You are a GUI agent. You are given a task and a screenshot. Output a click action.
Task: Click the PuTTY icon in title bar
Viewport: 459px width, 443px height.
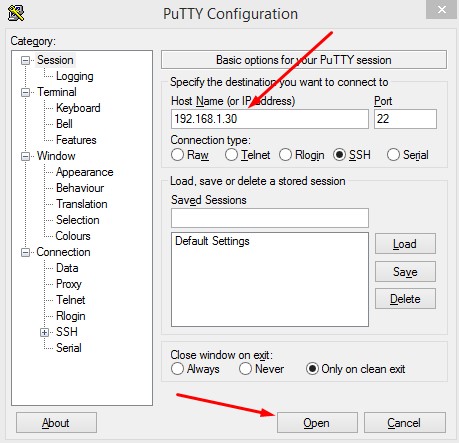16,13
